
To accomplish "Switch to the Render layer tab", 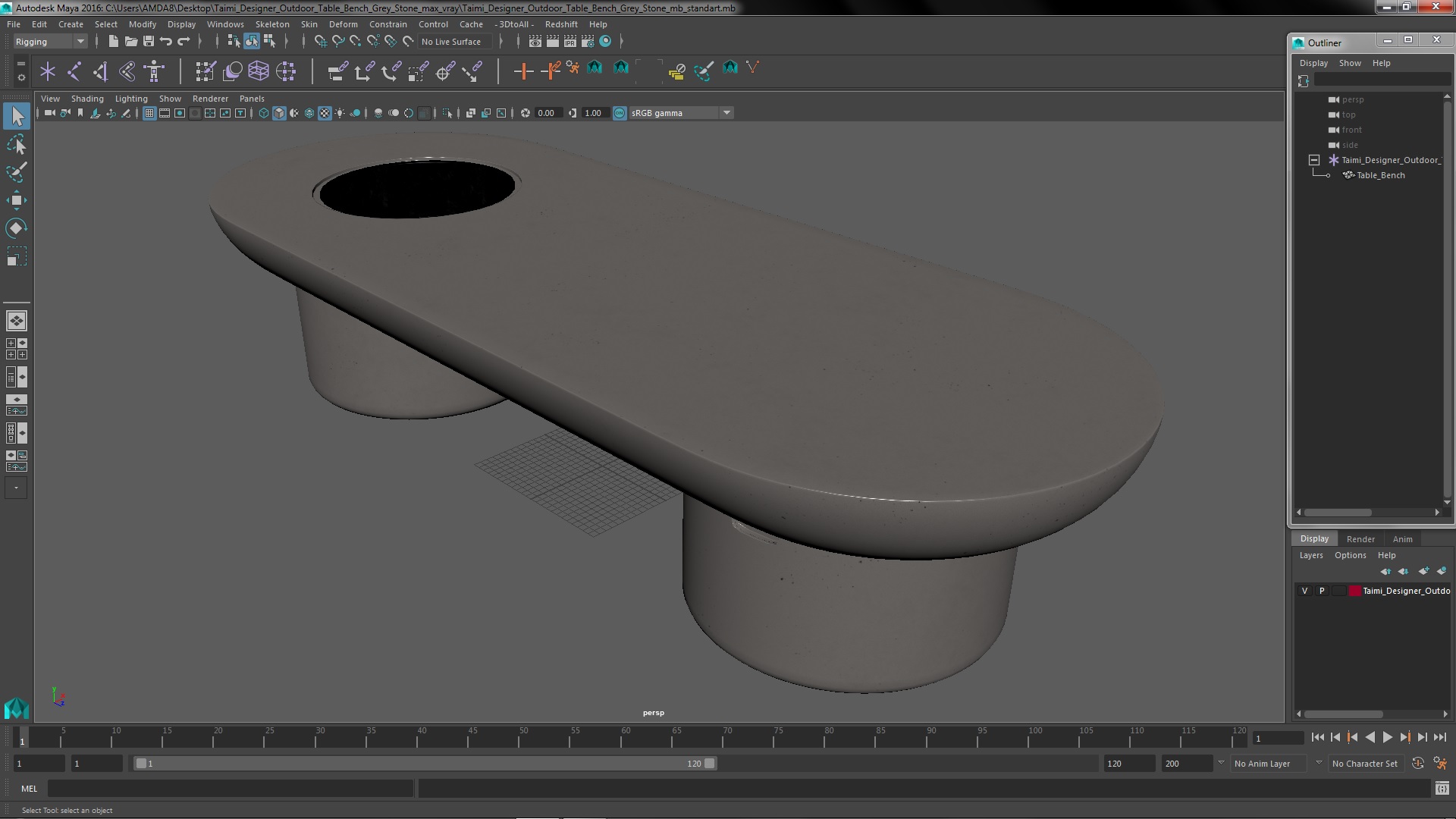I will [x=1360, y=539].
